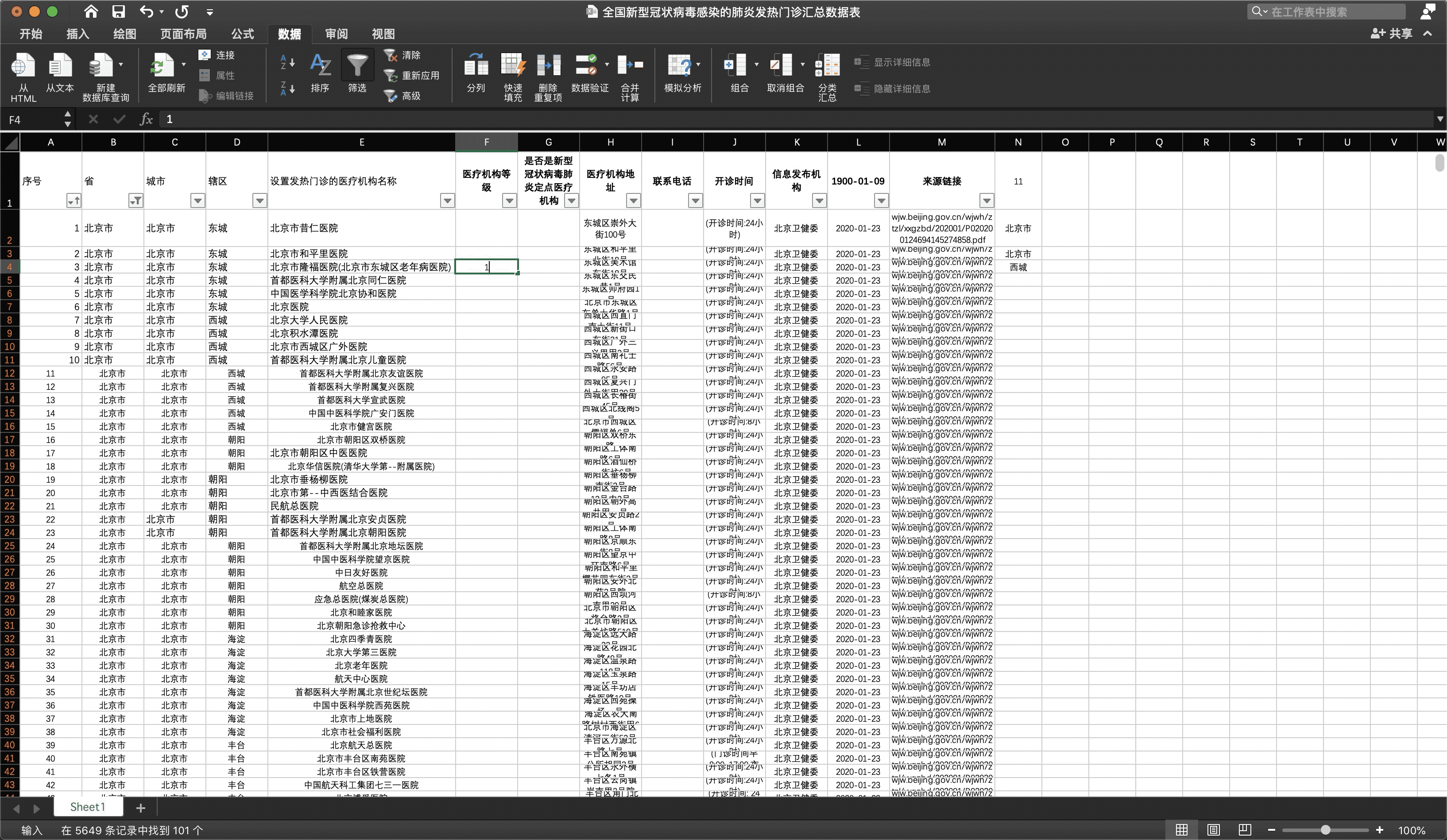This screenshot has height=840, width=1447.
Task: Switch to Normal view in status bar
Action: click(1182, 830)
